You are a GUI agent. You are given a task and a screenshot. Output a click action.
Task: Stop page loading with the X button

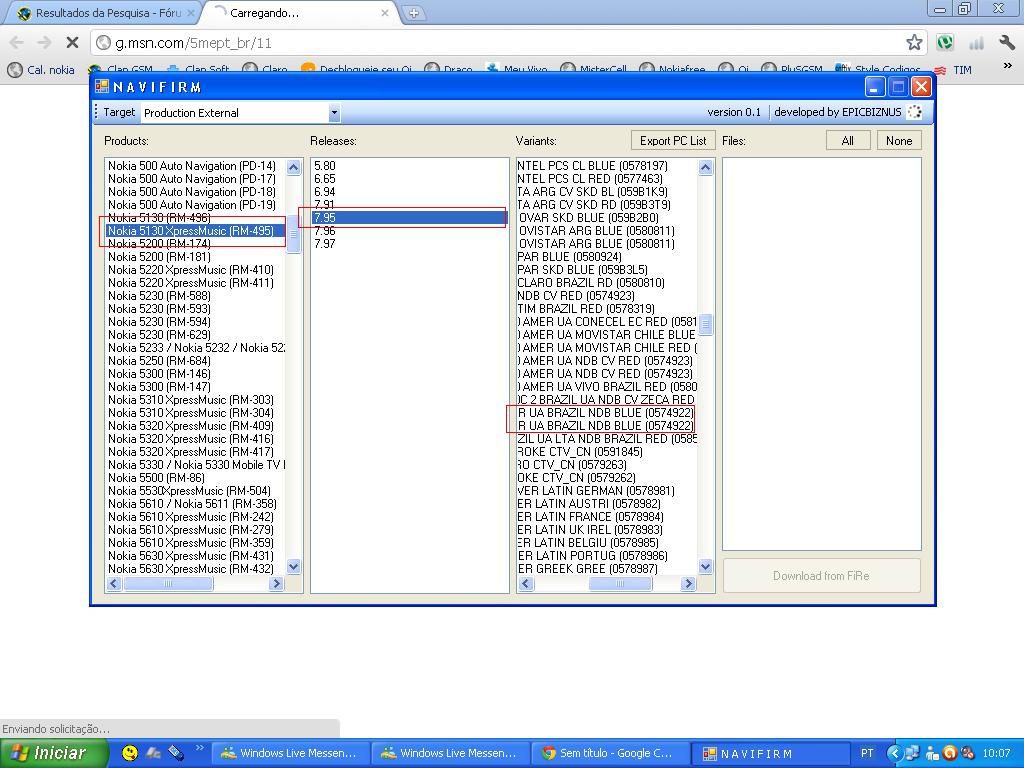pyautogui.click(x=72, y=43)
